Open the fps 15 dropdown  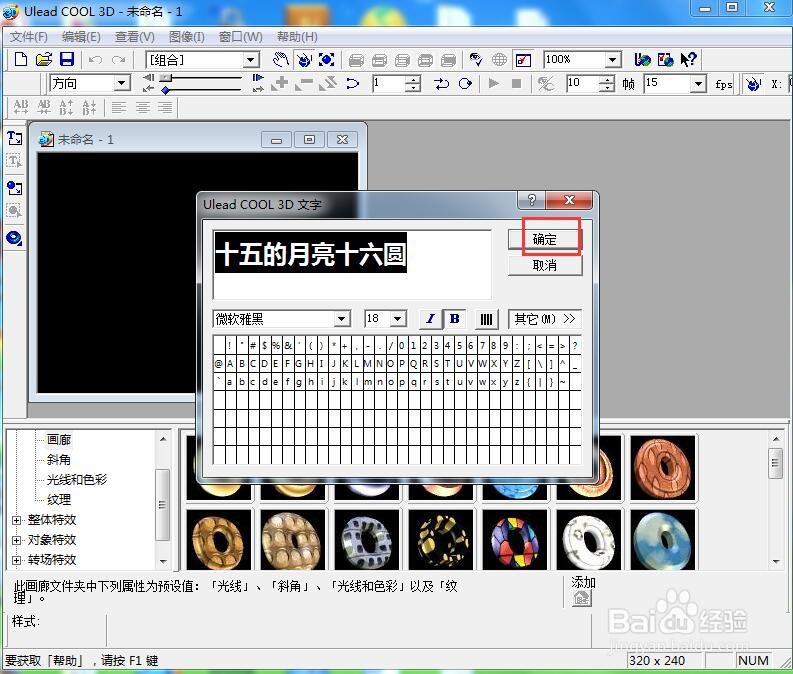point(698,83)
